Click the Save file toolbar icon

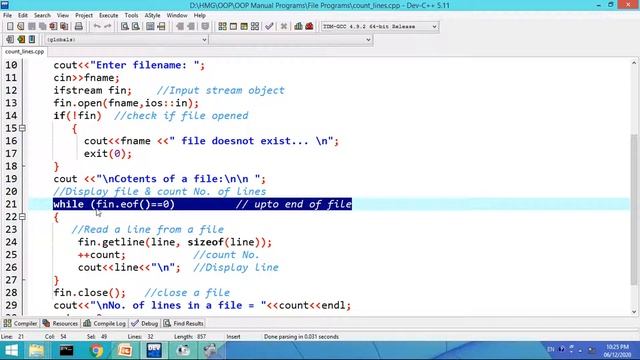pos(31,27)
